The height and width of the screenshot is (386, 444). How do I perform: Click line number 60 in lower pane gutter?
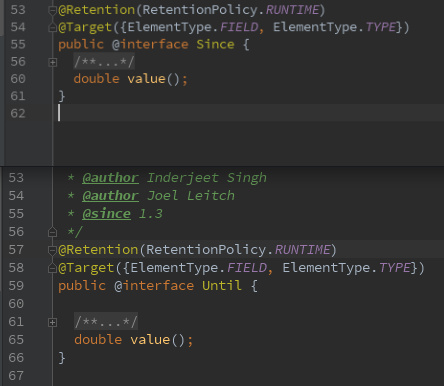16,304
